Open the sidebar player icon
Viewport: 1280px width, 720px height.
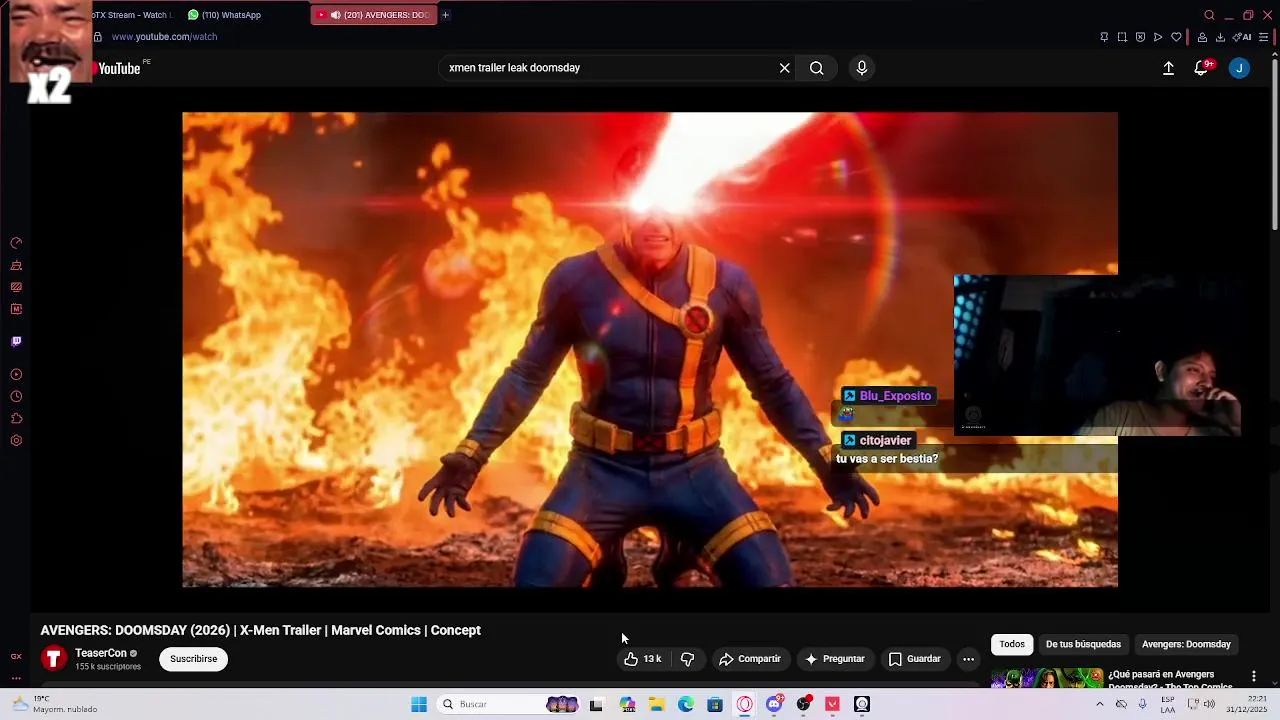pos(16,375)
